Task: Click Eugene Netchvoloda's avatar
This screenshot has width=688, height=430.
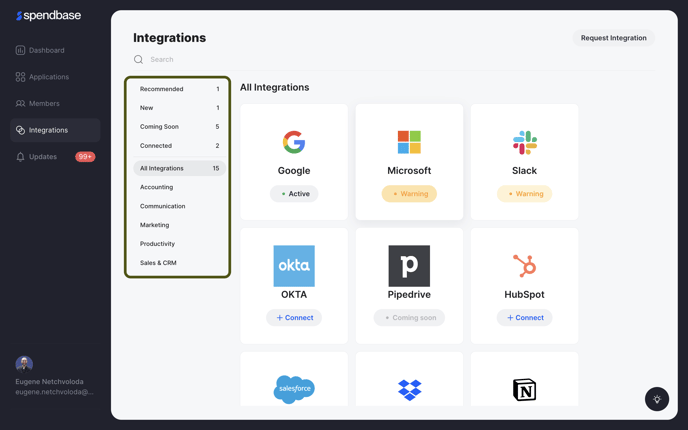Action: pyautogui.click(x=24, y=364)
